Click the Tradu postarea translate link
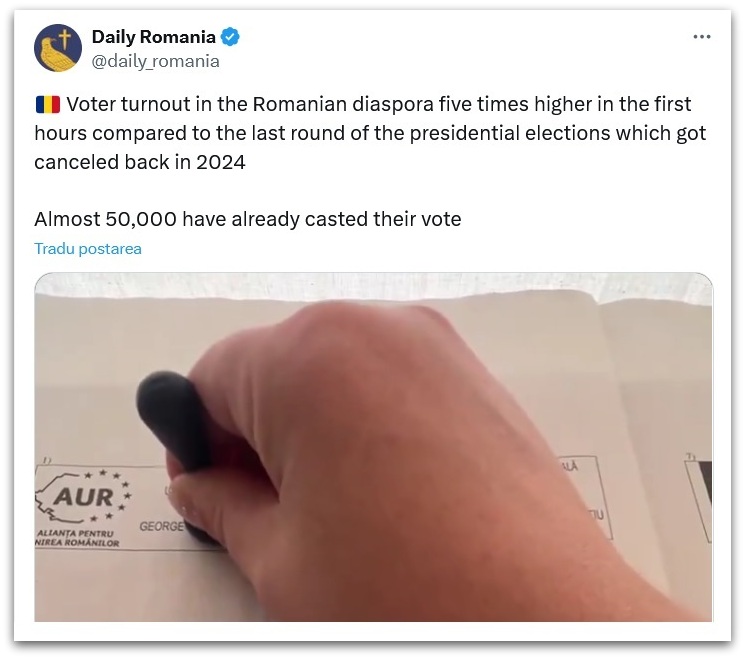This screenshot has height=659, width=745. tap(88, 249)
